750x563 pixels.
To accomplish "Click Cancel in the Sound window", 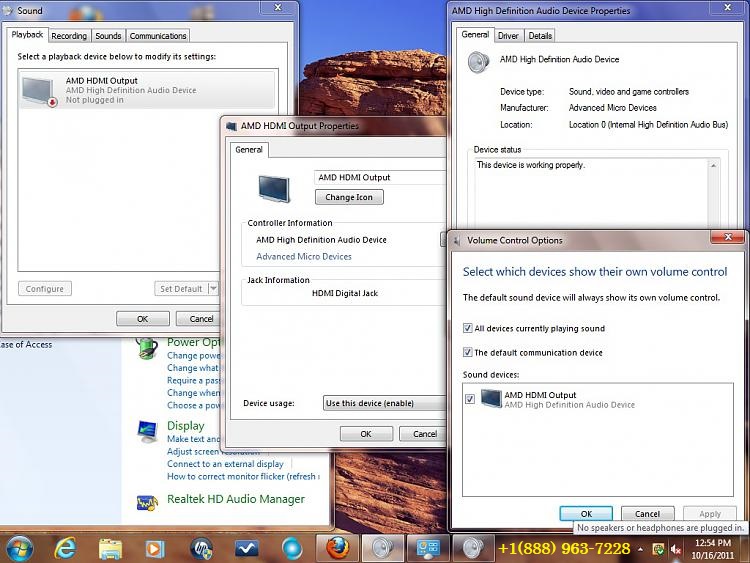I will pos(200,319).
